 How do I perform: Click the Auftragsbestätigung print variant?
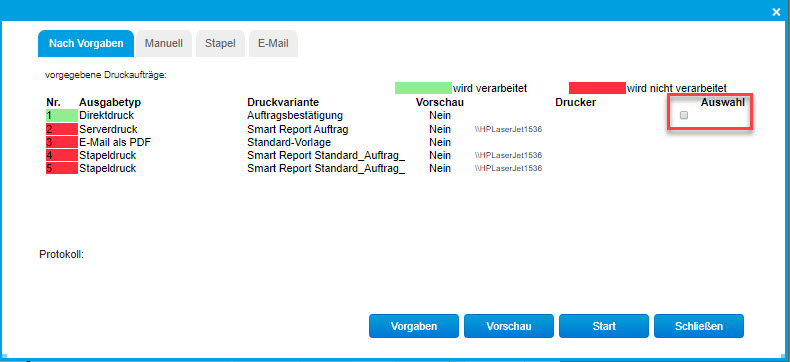tap(295, 115)
